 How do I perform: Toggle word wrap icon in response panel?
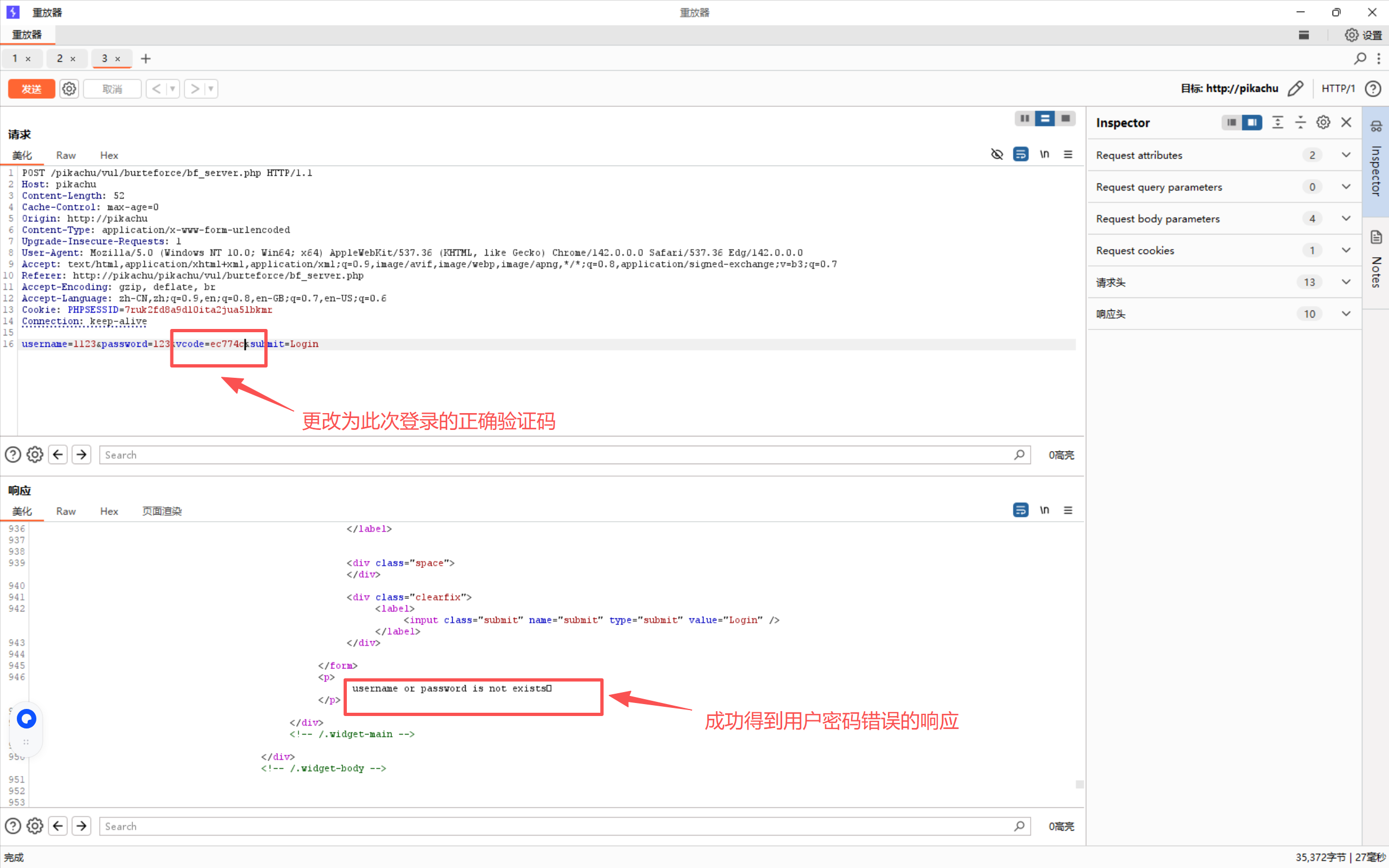coord(1020,510)
